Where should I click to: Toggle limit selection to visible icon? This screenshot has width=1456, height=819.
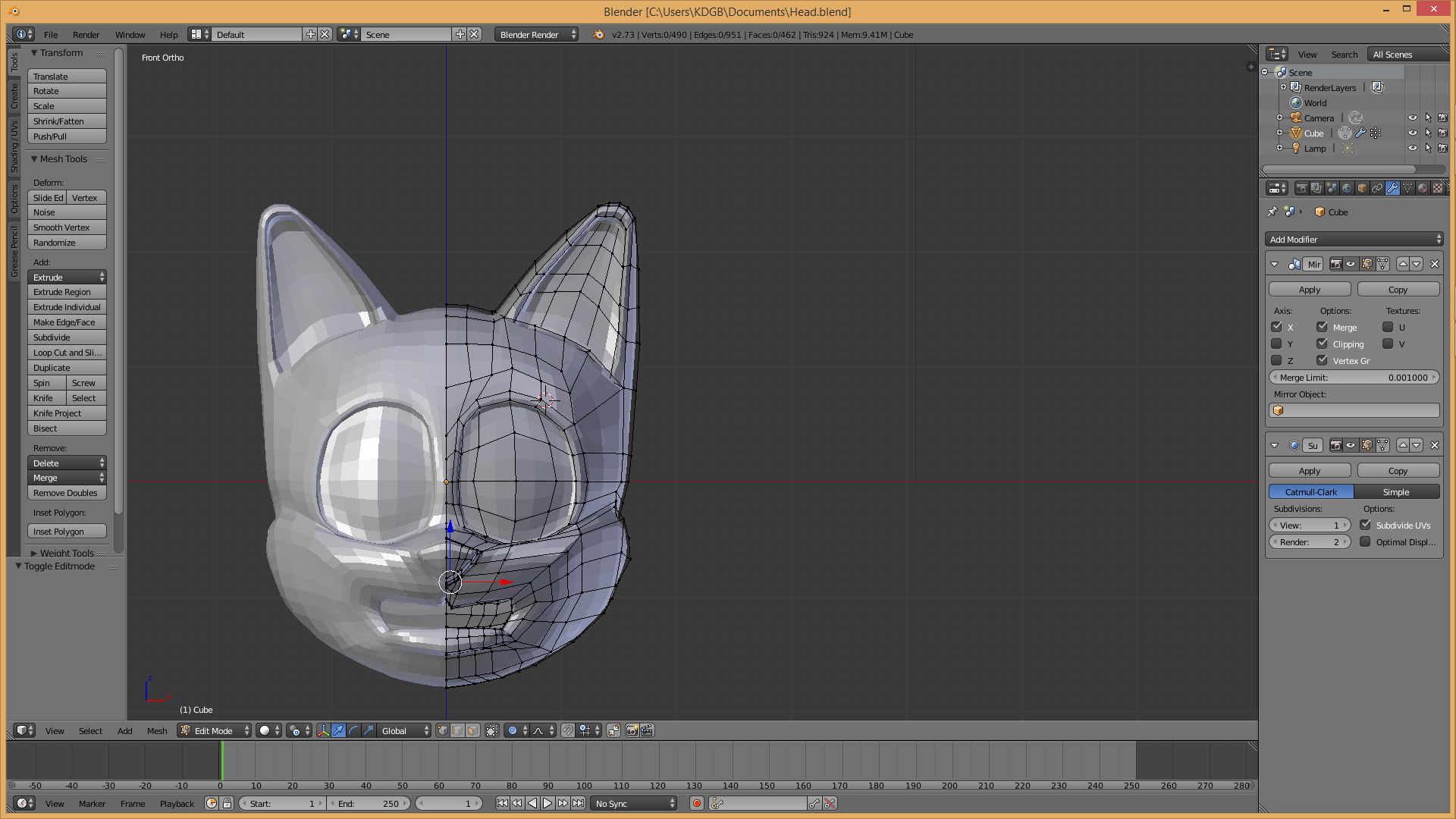tap(492, 730)
